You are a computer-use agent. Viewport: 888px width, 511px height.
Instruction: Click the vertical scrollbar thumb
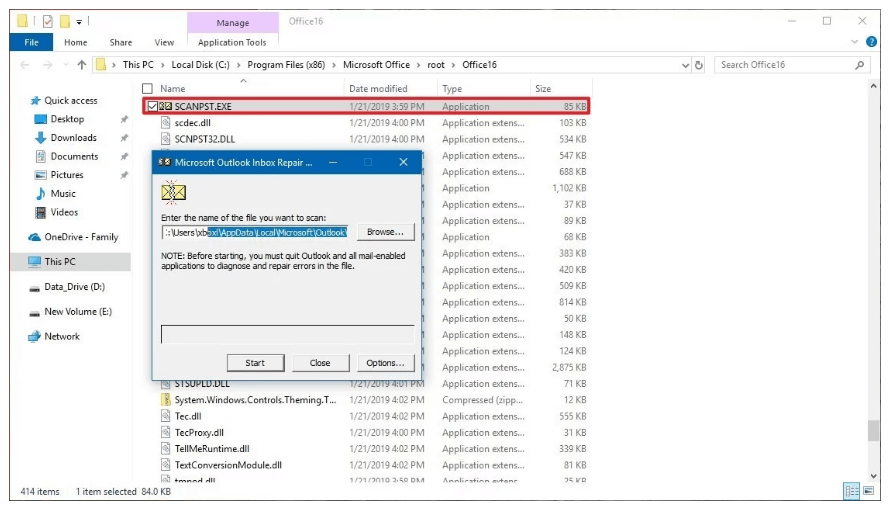click(873, 432)
